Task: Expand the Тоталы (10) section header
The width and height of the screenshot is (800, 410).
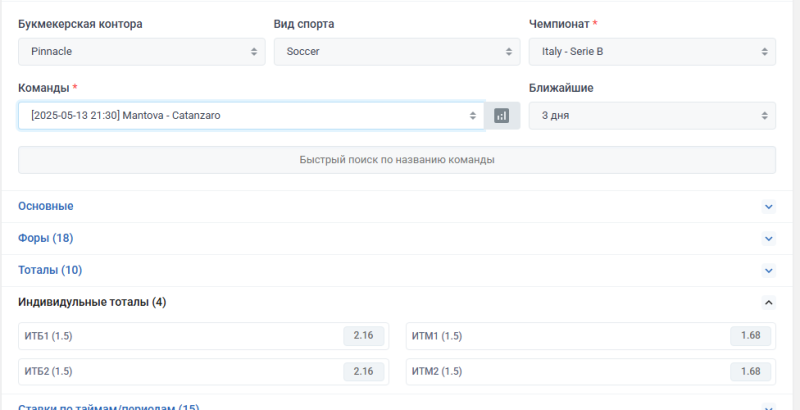Action: pyautogui.click(x=50, y=270)
